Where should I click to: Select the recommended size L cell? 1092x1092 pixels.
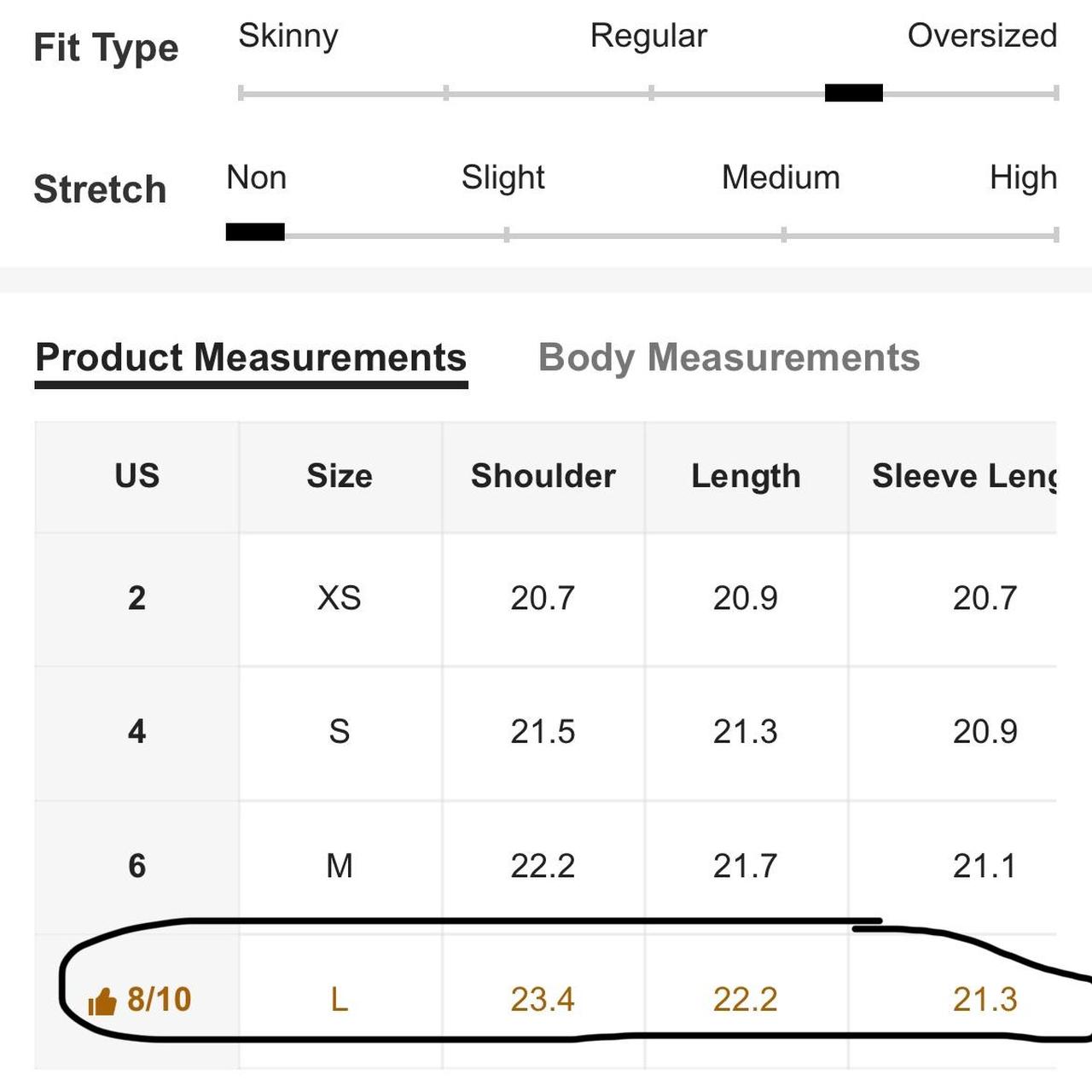pyautogui.click(x=340, y=999)
